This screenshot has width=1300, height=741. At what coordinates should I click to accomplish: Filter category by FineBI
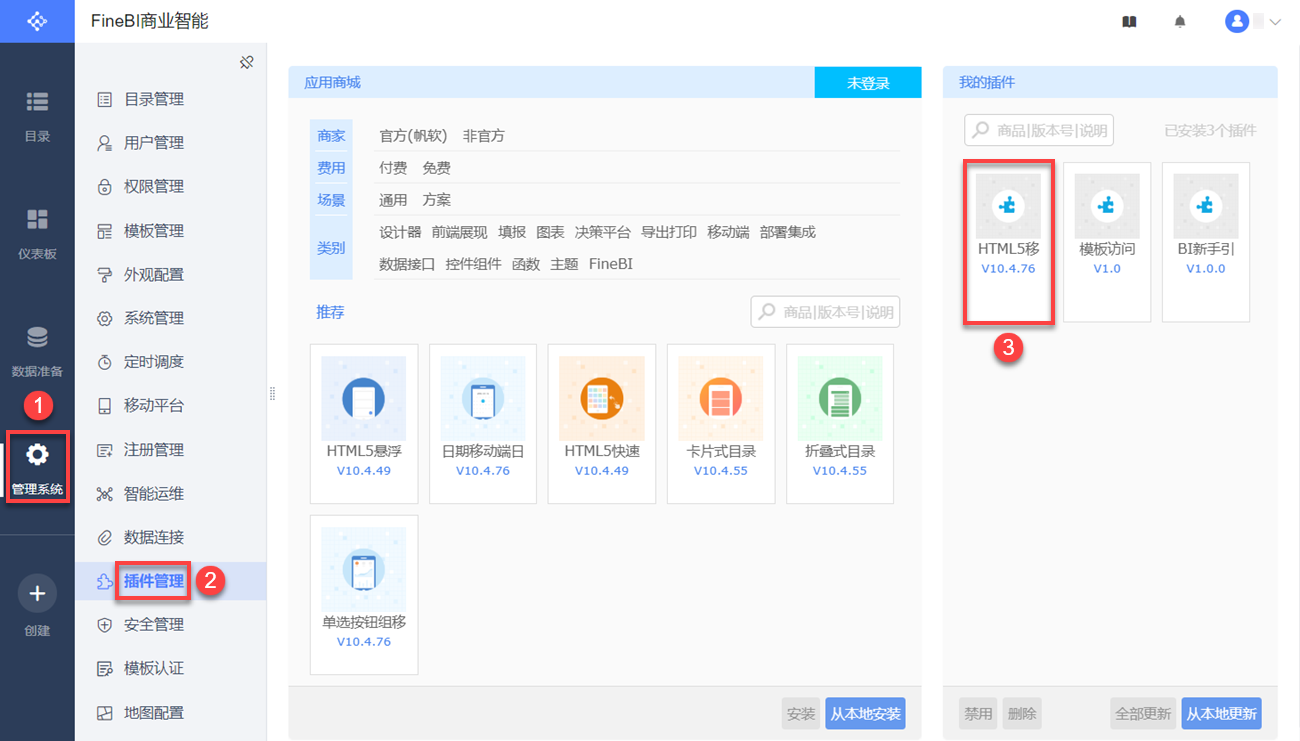point(611,264)
